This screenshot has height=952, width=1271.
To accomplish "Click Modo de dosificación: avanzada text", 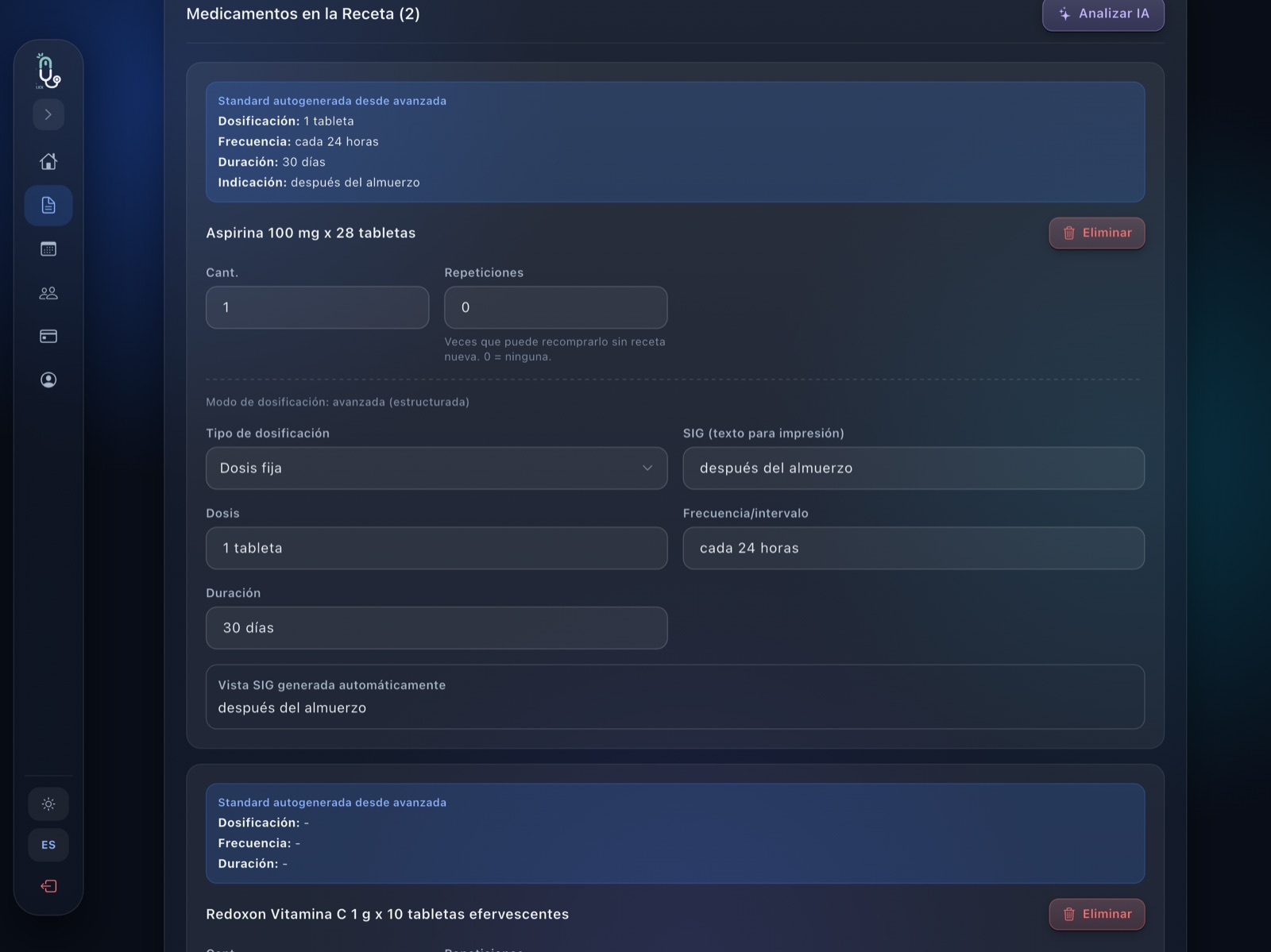I will click(x=338, y=402).
